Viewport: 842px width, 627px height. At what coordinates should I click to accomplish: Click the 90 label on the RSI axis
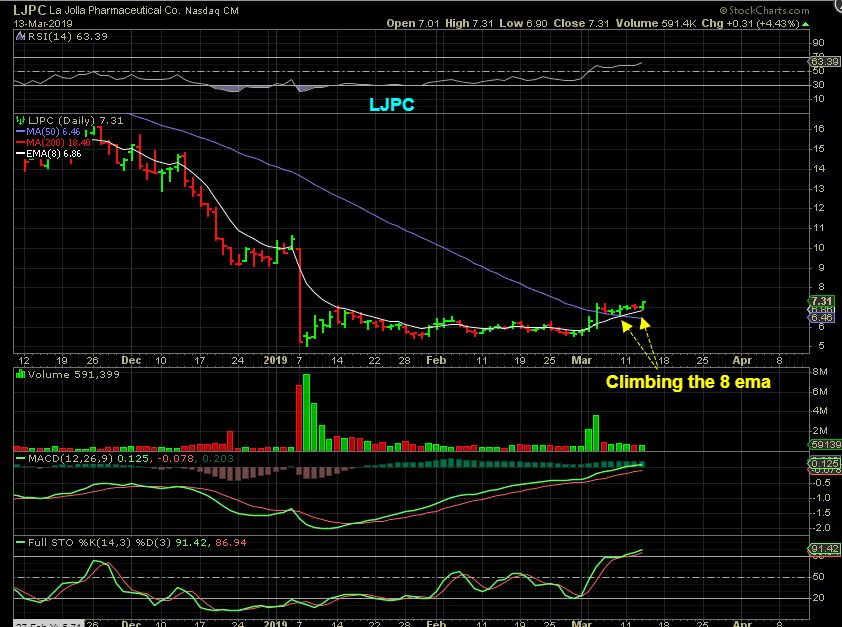coord(818,43)
